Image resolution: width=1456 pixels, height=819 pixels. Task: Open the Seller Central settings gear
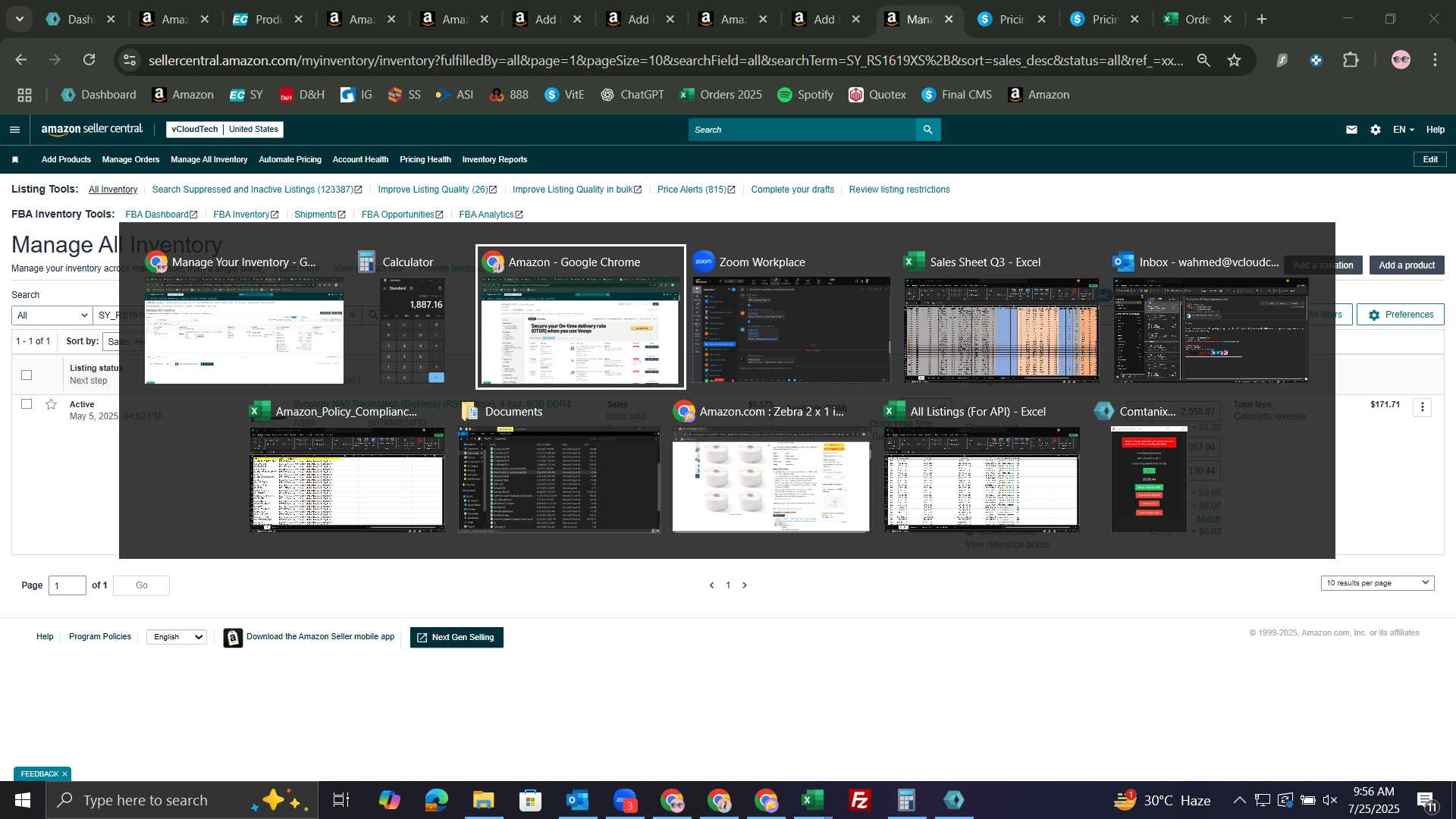click(1376, 130)
